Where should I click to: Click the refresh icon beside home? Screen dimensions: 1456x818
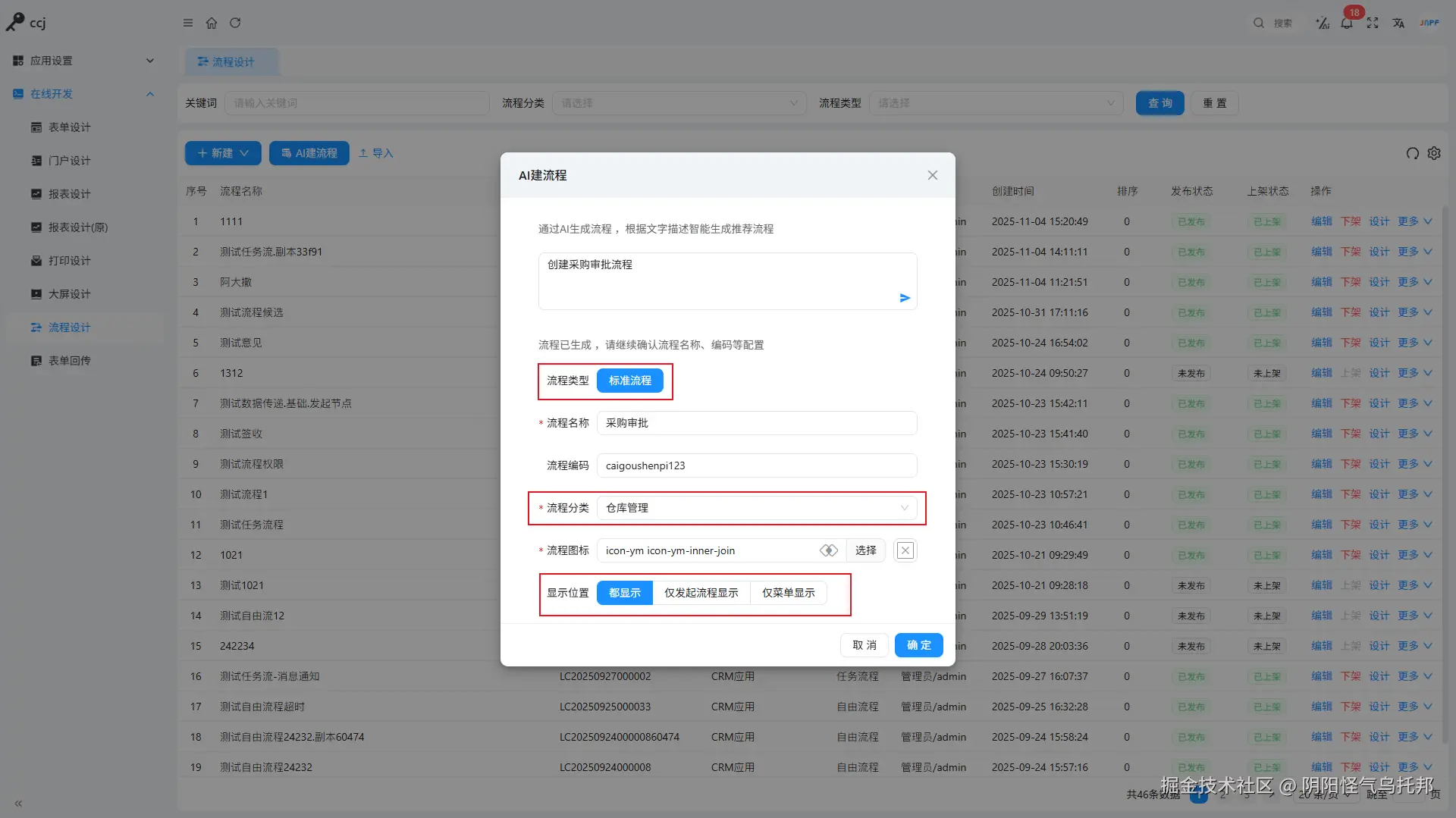(x=235, y=23)
